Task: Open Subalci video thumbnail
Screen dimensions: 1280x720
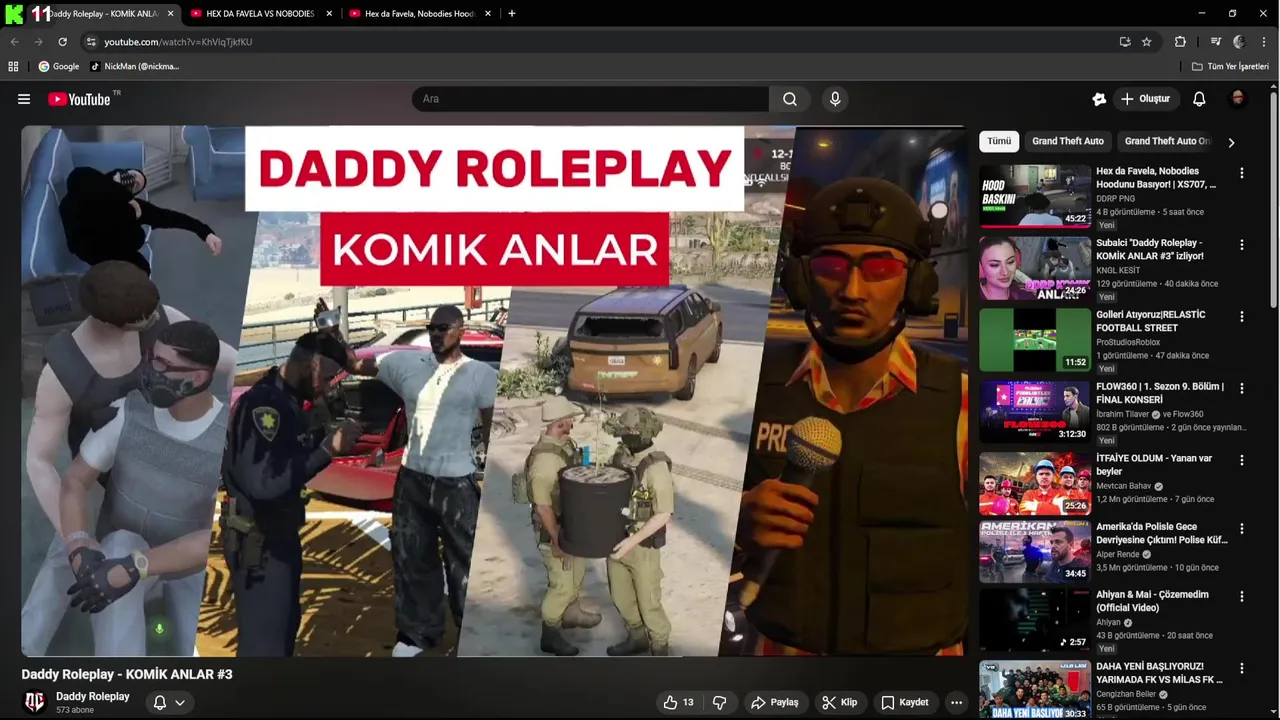Action: (x=1035, y=268)
